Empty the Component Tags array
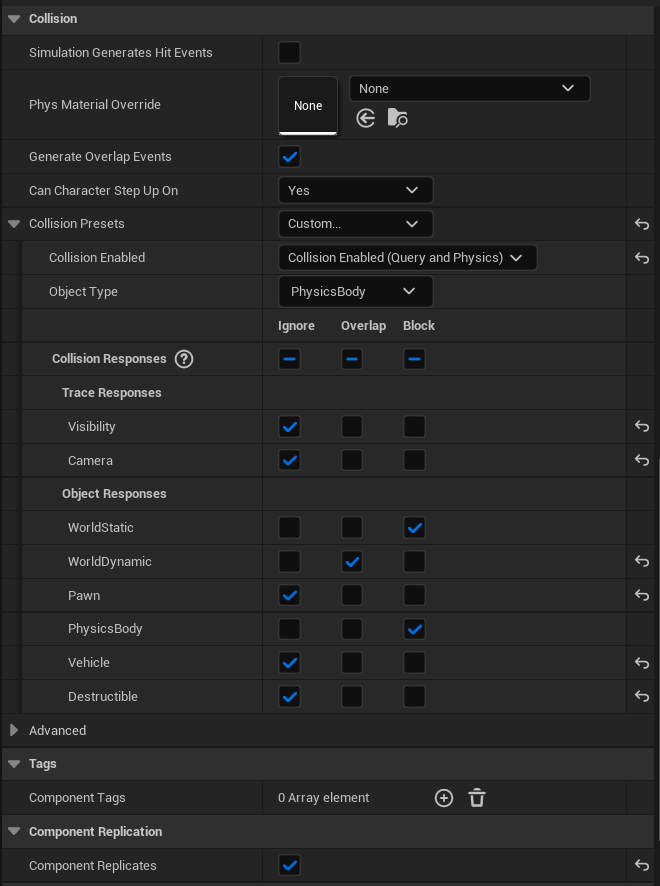This screenshot has width=660, height=886. [x=477, y=797]
